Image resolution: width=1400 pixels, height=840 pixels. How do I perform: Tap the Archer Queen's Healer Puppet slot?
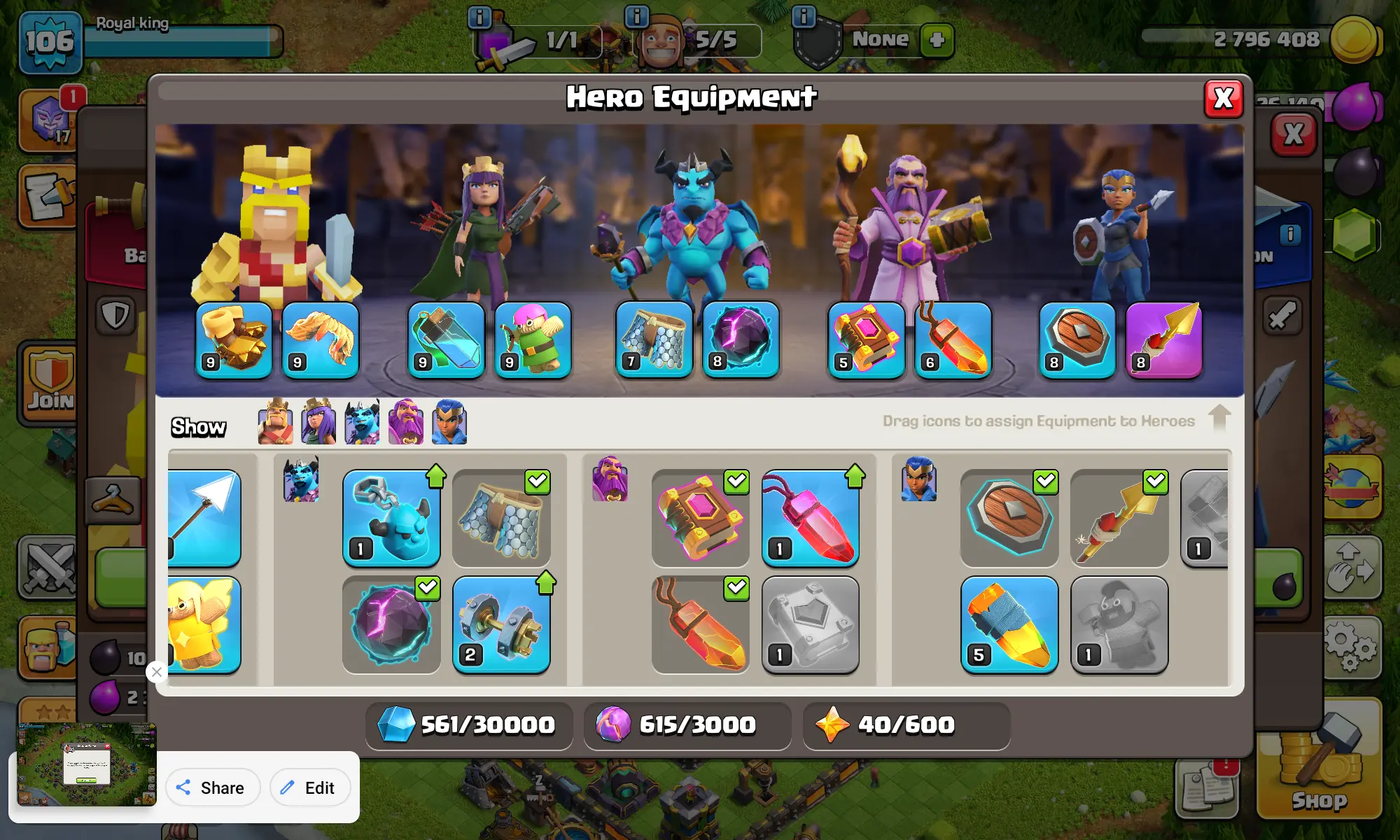[533, 340]
